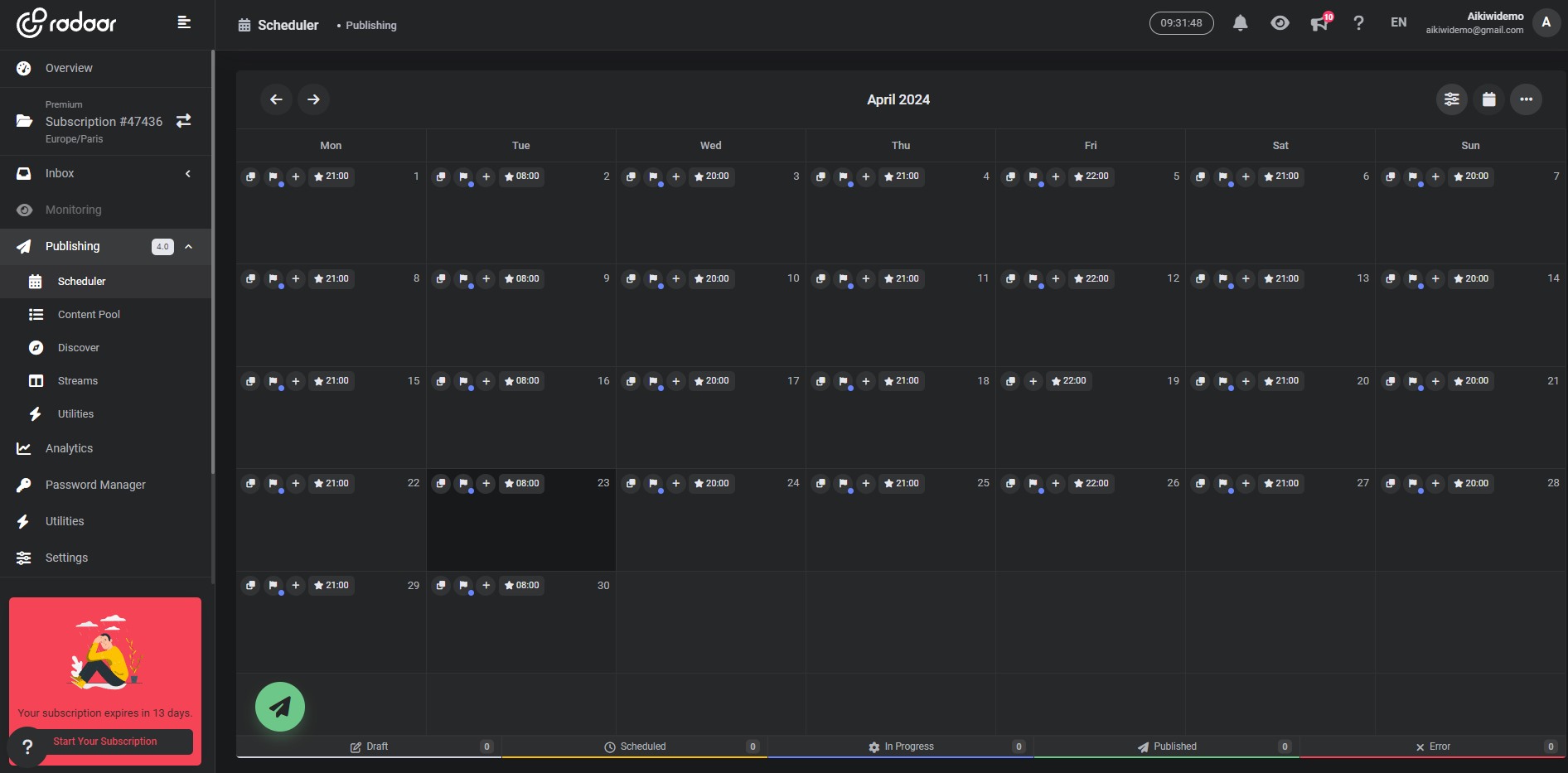
Task: Add post with plus on April 25
Action: (x=866, y=483)
